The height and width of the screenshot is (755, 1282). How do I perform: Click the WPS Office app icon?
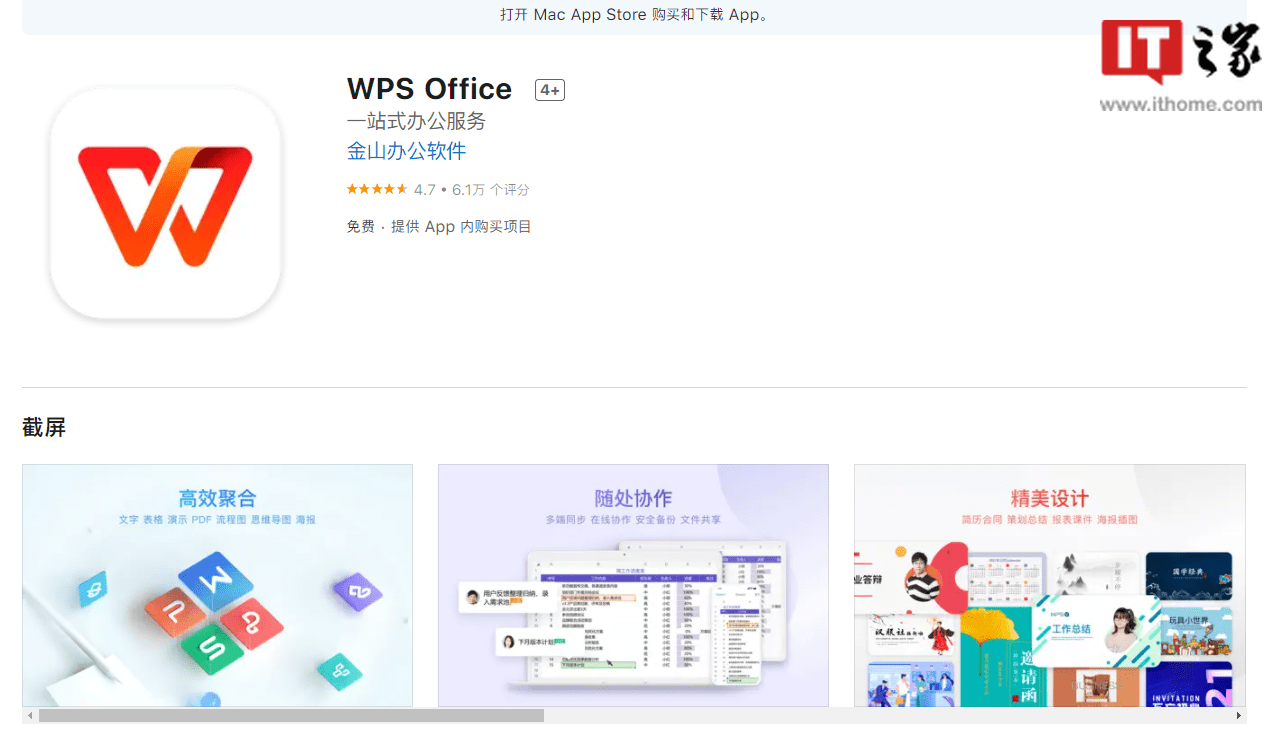coord(165,203)
